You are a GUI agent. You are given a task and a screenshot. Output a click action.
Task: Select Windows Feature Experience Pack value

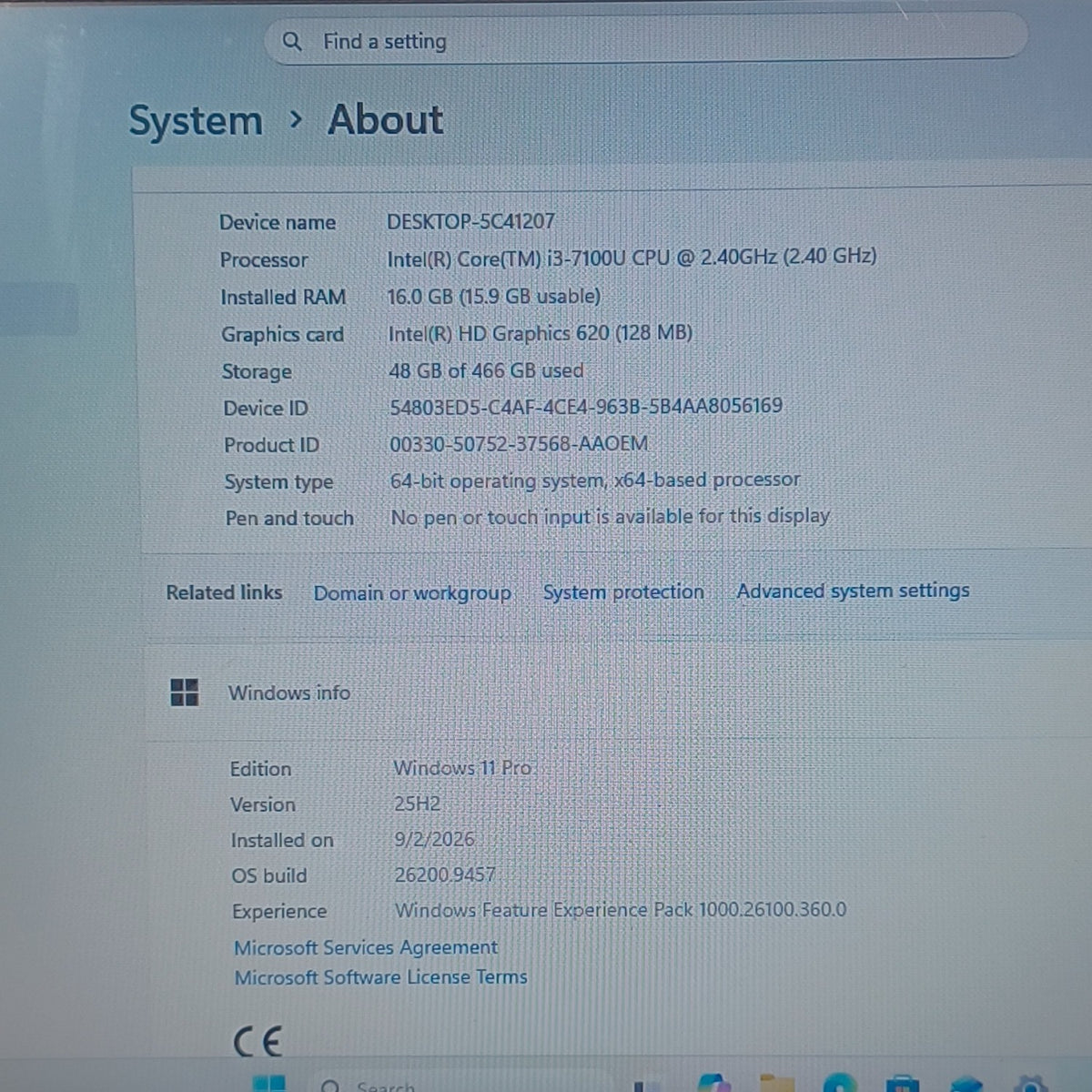pyautogui.click(x=621, y=909)
